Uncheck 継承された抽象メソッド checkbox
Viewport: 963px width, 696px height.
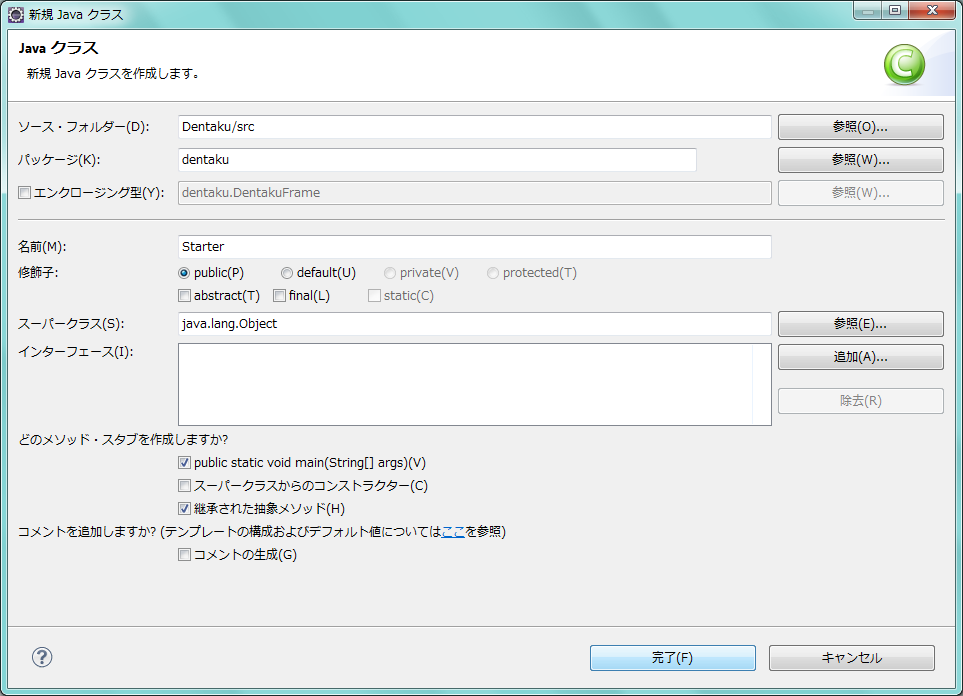(184, 509)
